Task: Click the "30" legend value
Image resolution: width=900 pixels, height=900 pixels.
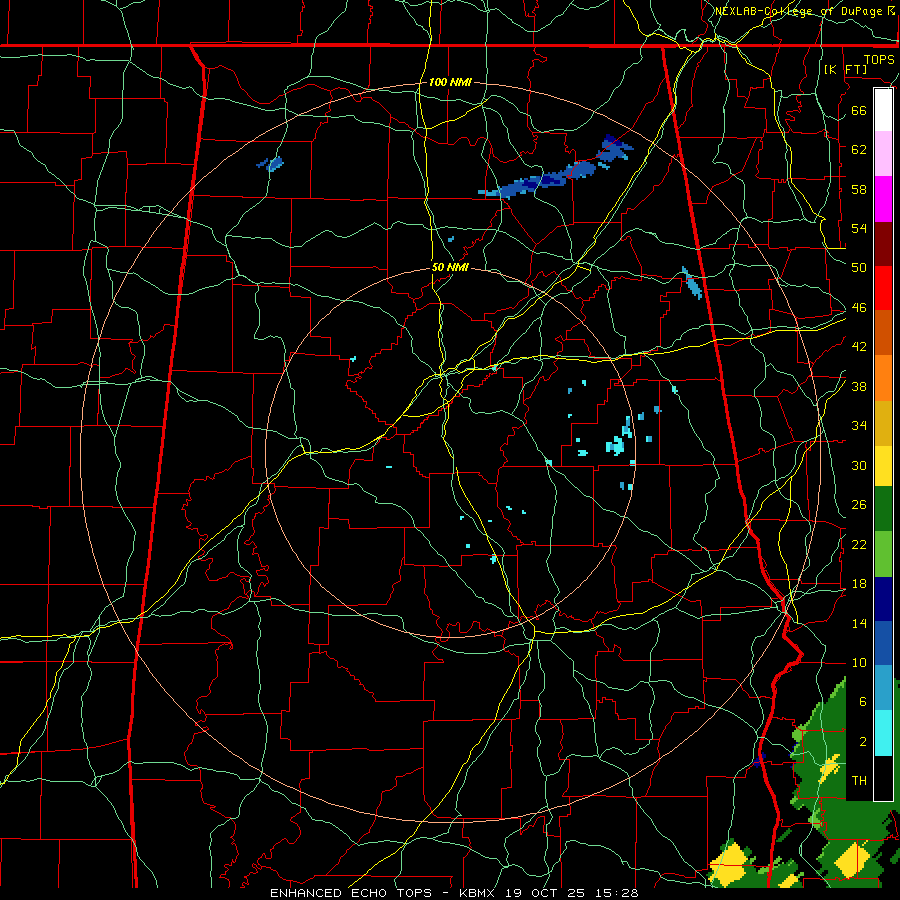Action: [859, 465]
